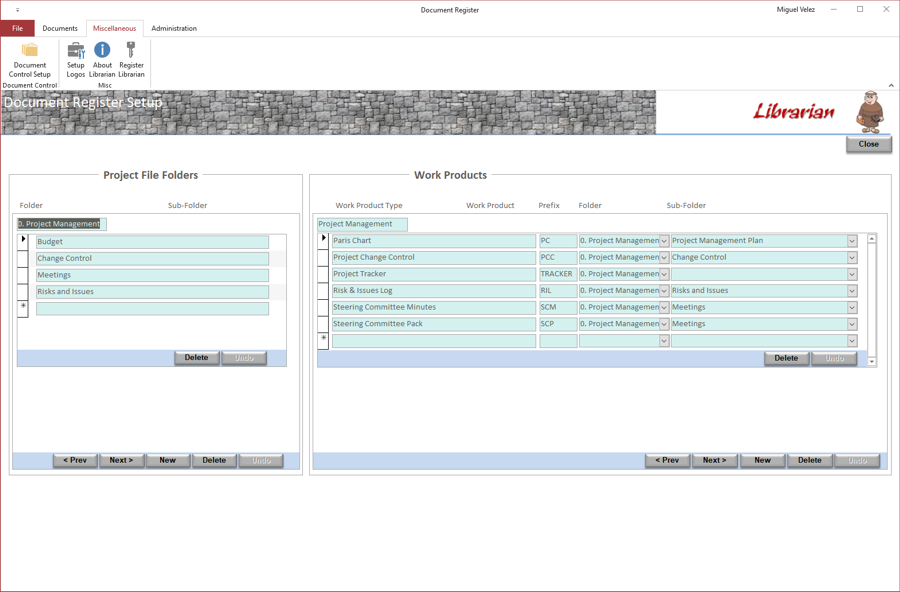Click the Steering Committee Pack field
Screen dimensions: 900x592
coord(434,324)
